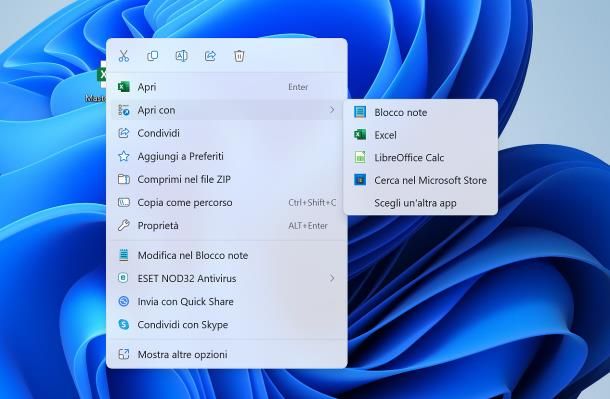Choose Condividi from the context menu

tap(226, 133)
